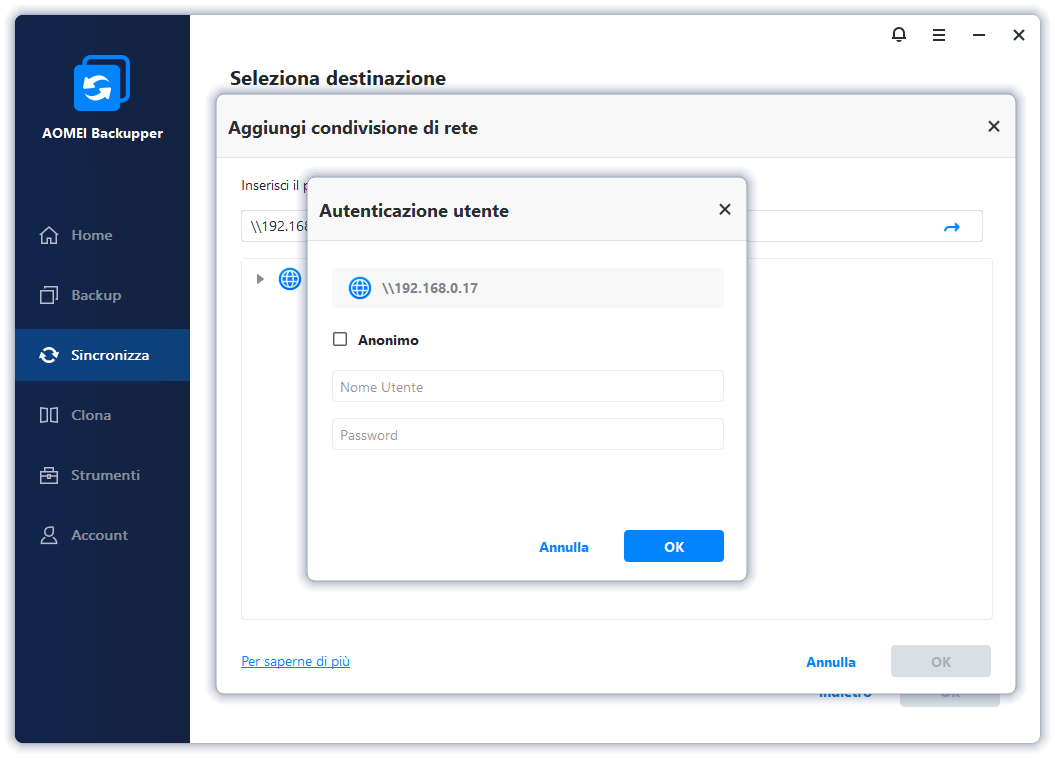1055x758 pixels.
Task: Focus the Nome Utente input field
Action: click(x=527, y=387)
